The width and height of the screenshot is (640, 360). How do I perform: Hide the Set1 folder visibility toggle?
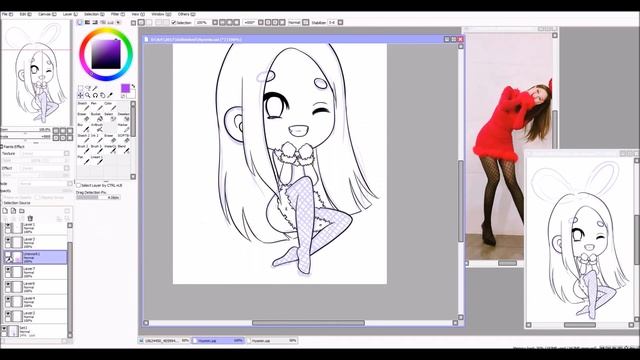4,329
